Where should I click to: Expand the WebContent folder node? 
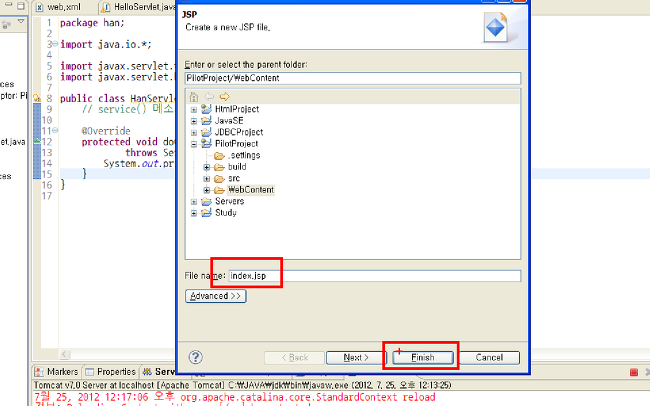(x=206, y=190)
